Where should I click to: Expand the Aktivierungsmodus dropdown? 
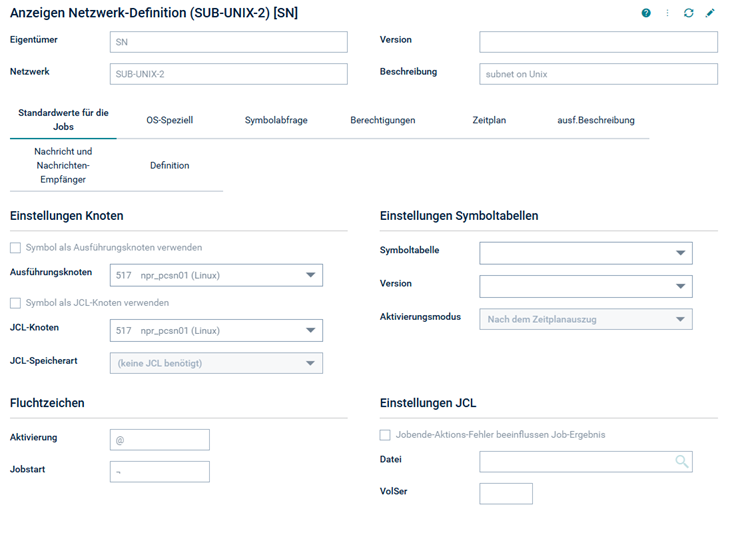[x=586, y=319]
